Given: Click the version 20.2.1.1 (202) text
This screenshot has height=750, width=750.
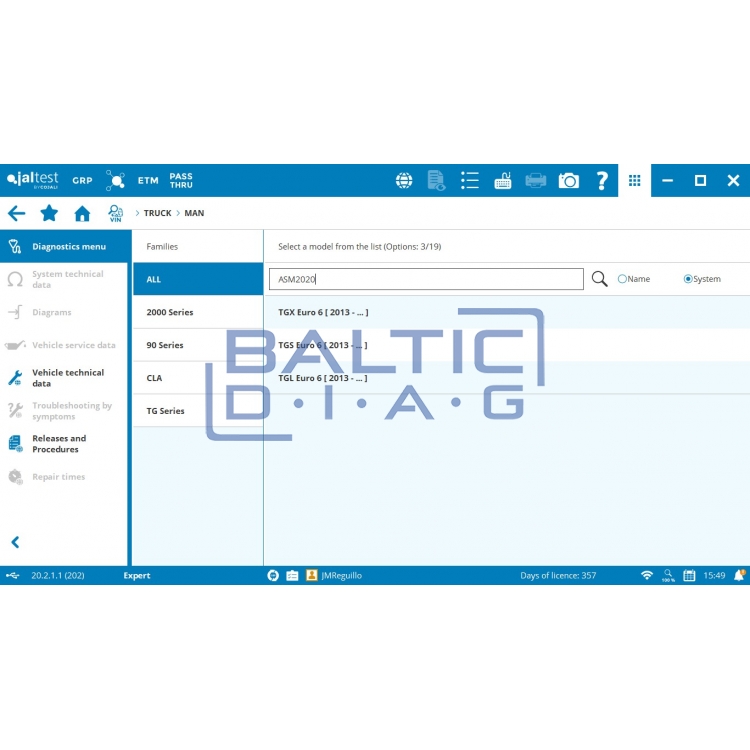Looking at the screenshot, I should coord(58,575).
